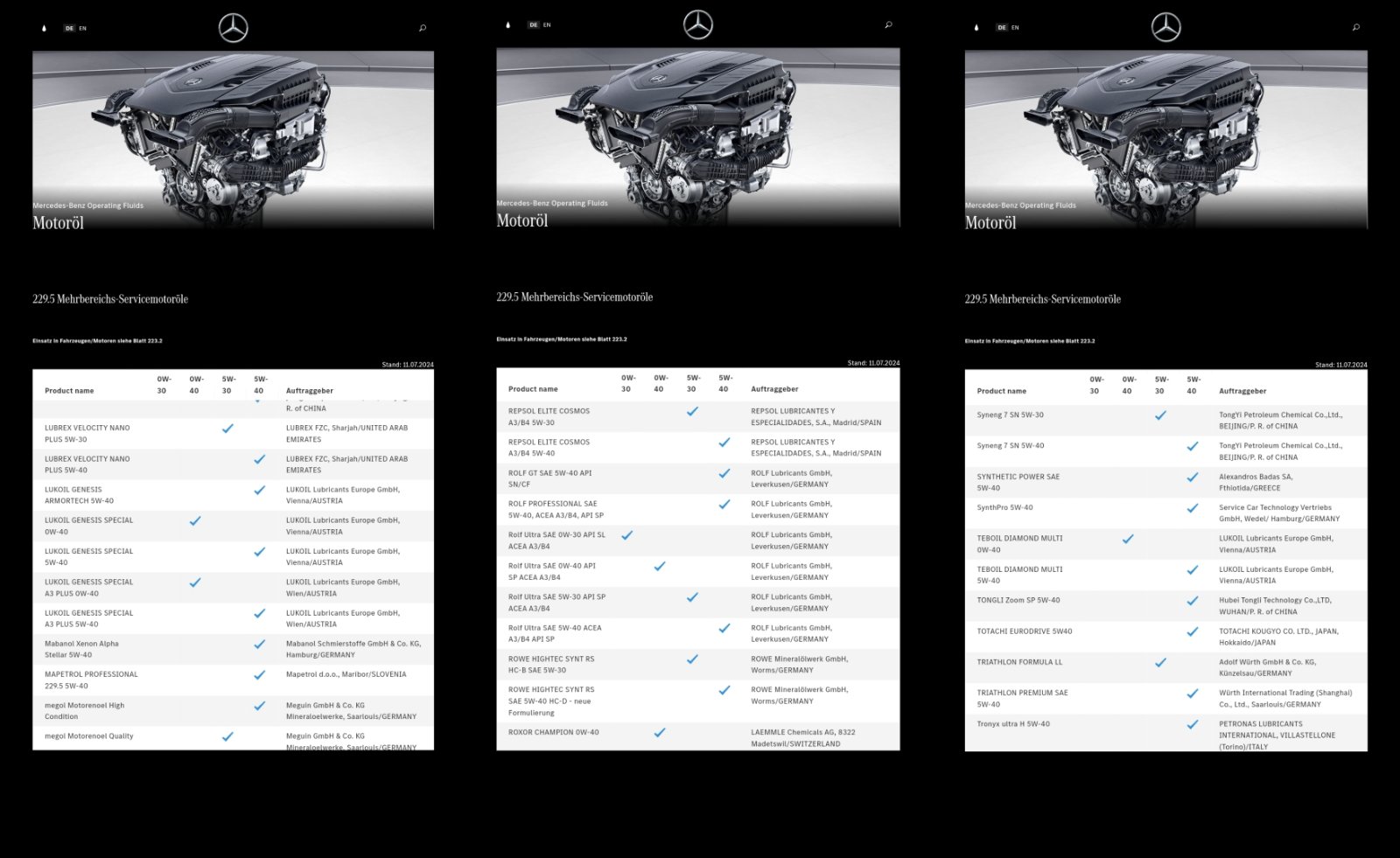This screenshot has width=1400, height=858.
Task: Click 'Mapetrol d.o.o., Maribor/SLOVENIA' cell
Action: [x=346, y=674]
